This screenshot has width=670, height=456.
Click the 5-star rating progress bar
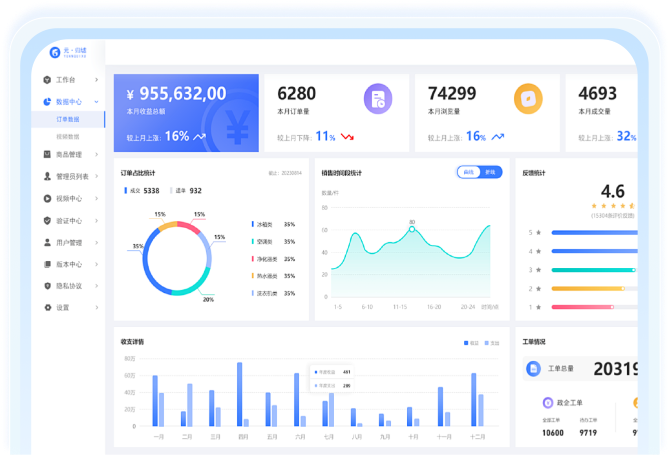(590, 233)
